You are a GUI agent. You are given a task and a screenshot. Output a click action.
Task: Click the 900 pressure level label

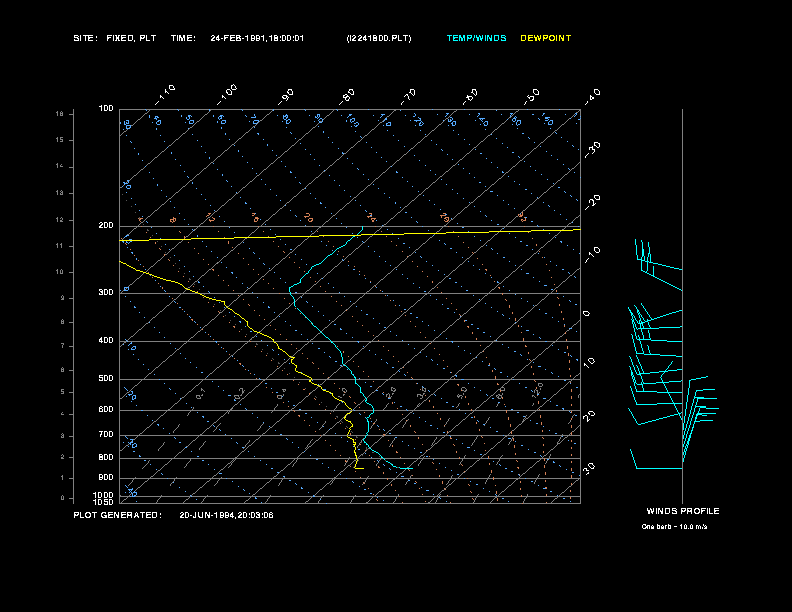[x=106, y=477]
